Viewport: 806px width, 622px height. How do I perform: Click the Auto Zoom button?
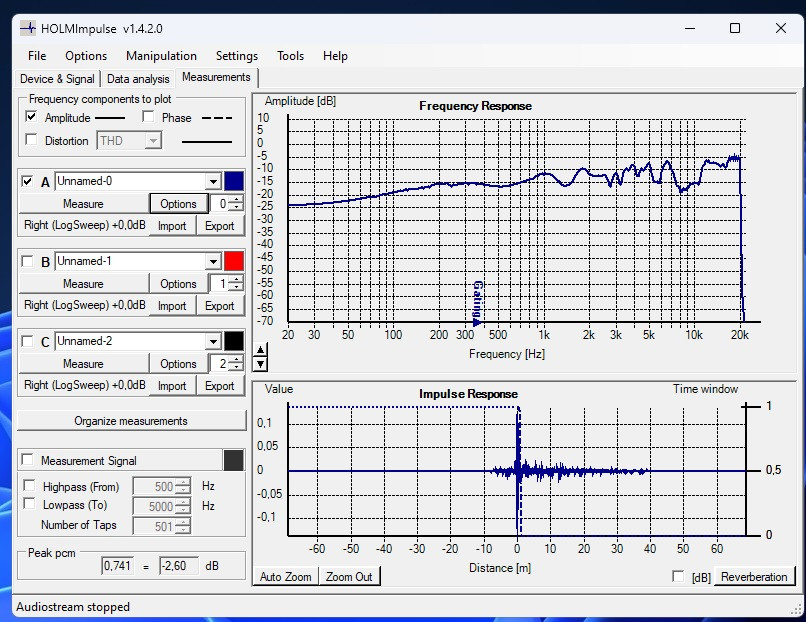(286, 577)
